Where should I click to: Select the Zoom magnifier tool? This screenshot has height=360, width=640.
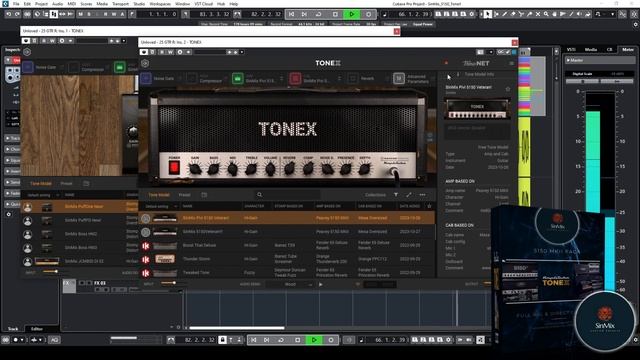coord(546,14)
